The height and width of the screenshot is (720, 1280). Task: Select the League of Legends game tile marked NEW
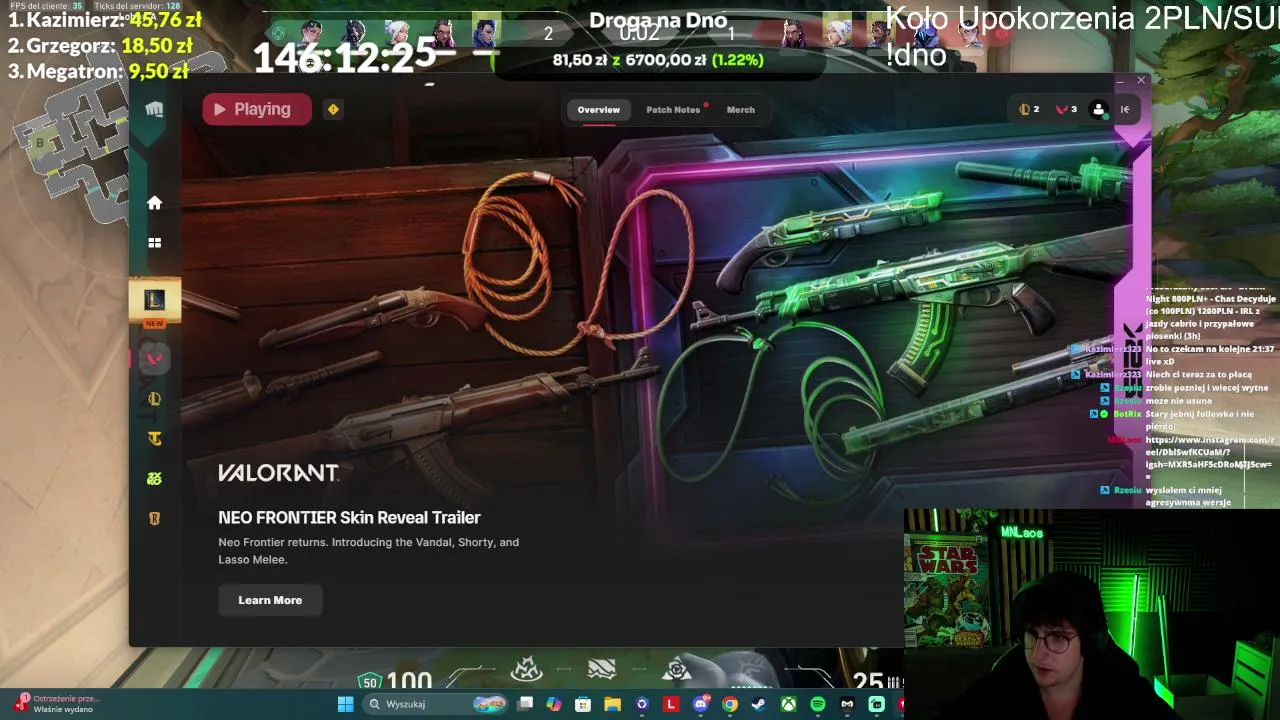154,300
